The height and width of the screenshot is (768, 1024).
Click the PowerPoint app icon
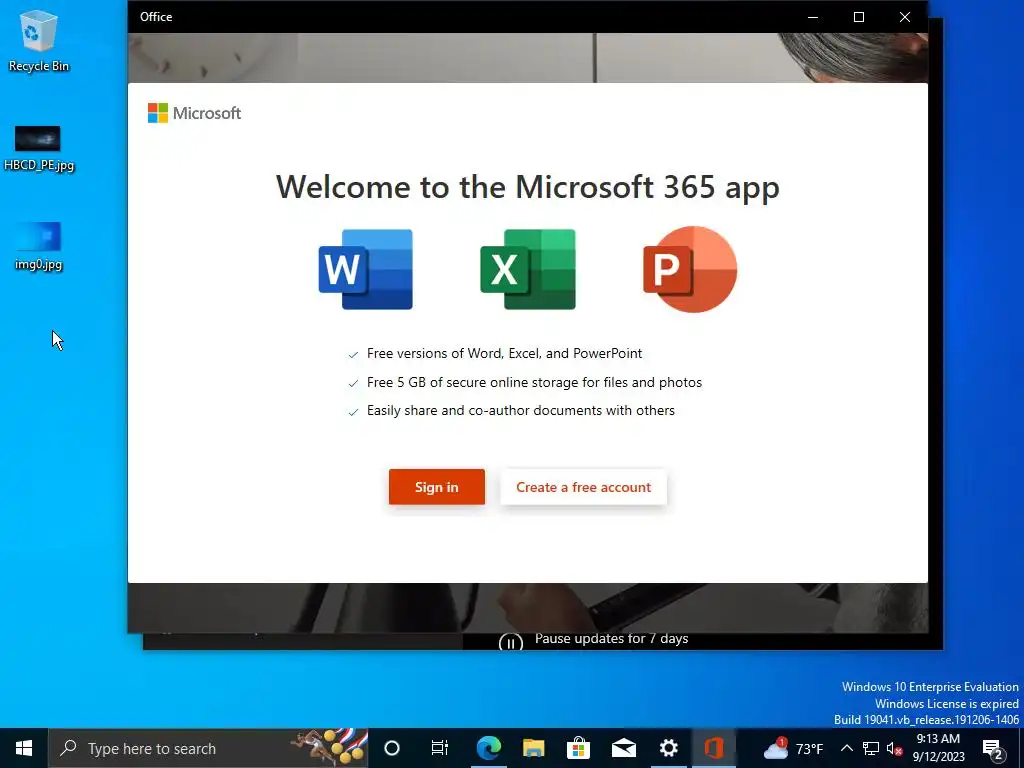[690, 269]
